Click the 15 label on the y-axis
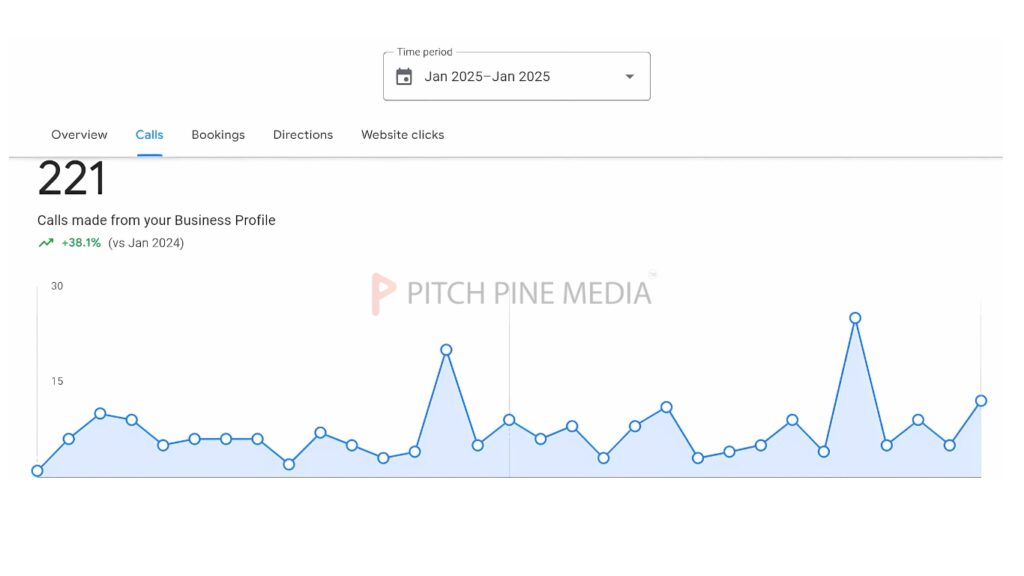Screen dimensions: 1024x576 57,381
